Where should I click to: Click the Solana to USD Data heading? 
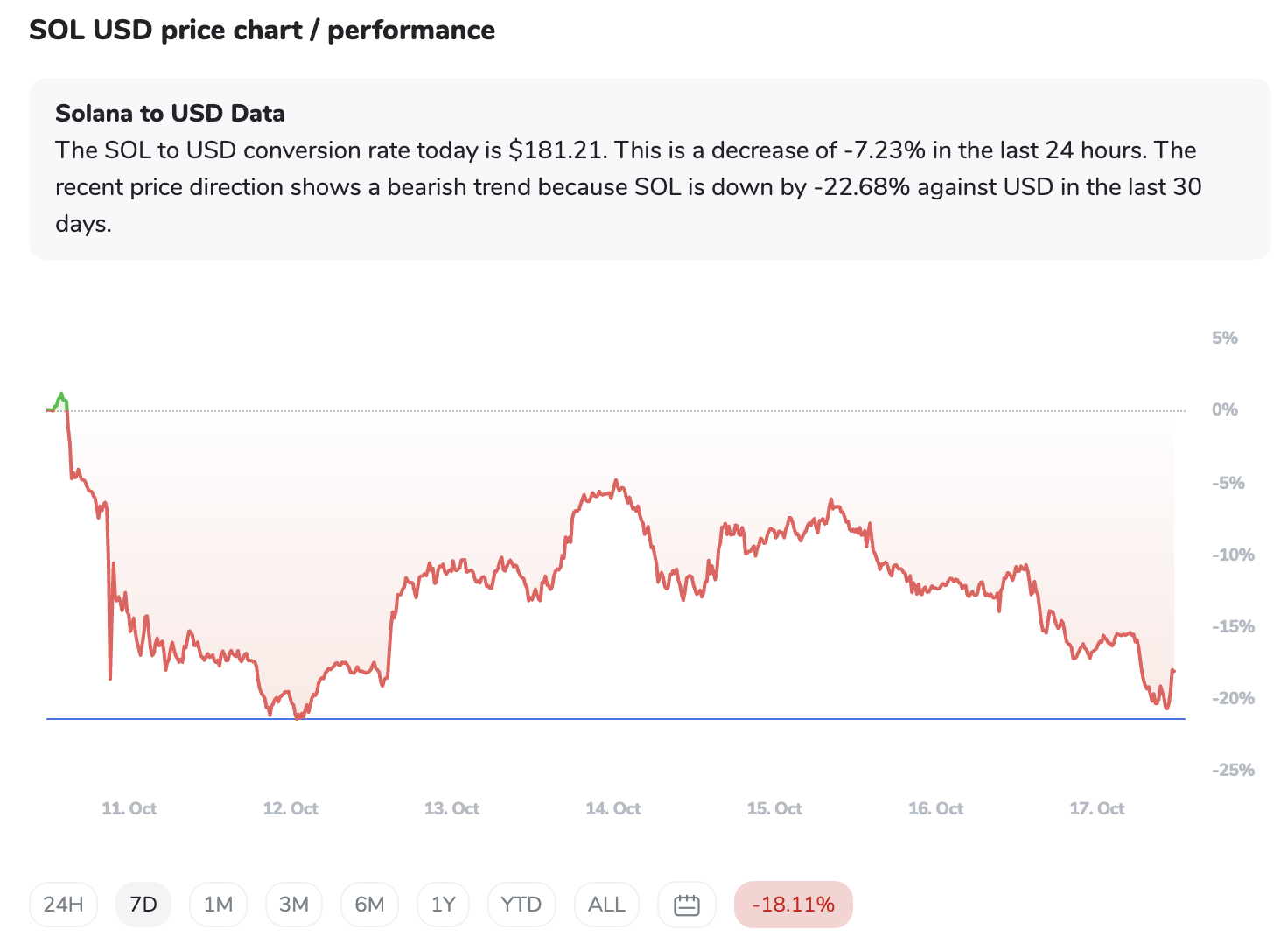(170, 114)
